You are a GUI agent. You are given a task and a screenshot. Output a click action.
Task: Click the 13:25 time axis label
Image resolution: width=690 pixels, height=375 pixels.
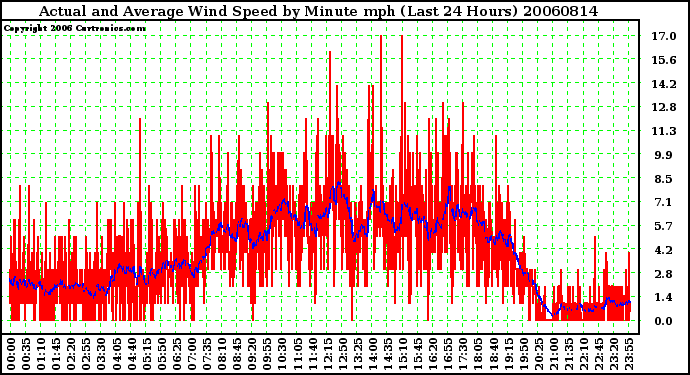tap(357, 354)
